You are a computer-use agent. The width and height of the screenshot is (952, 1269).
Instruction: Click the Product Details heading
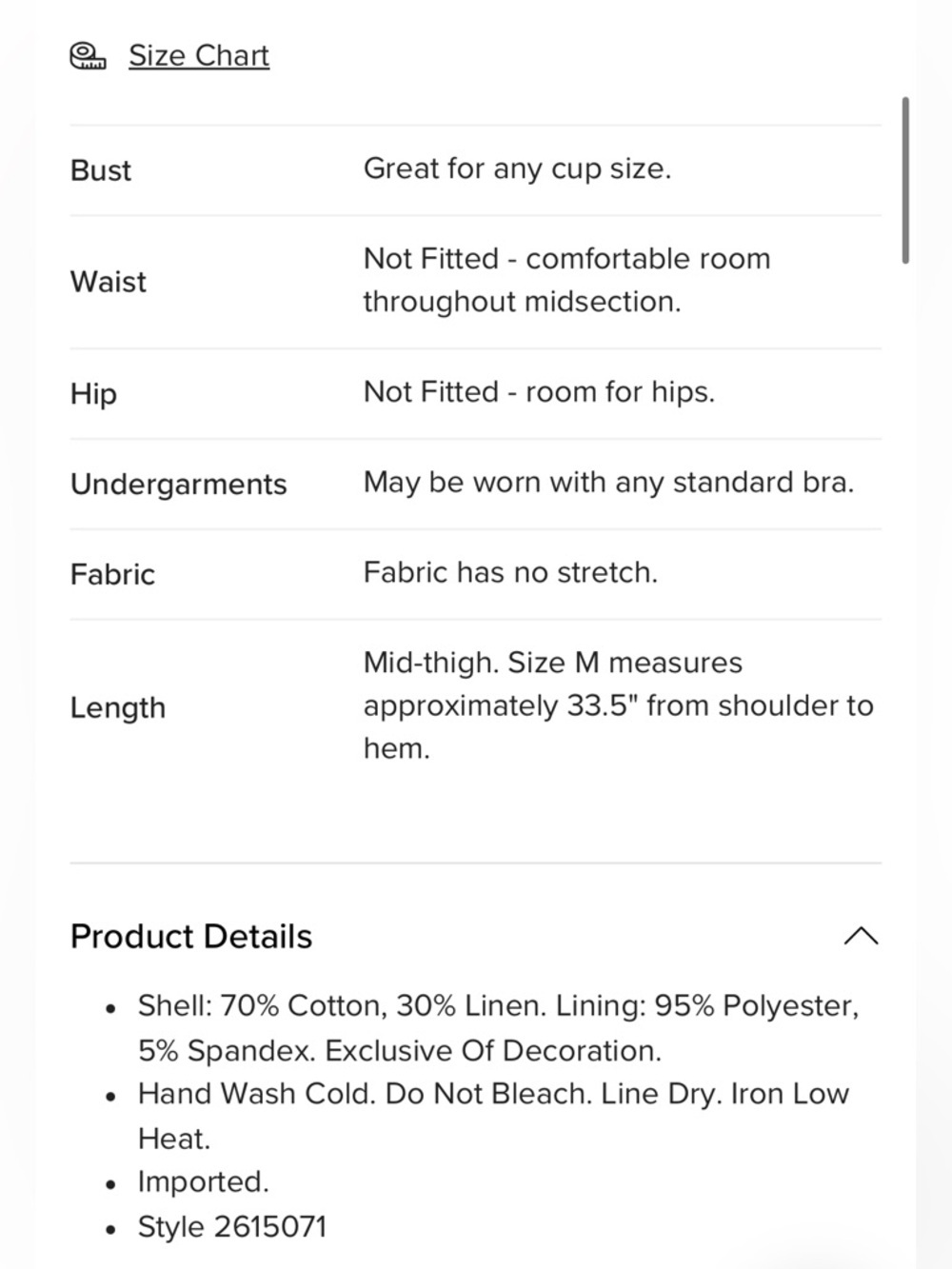coord(191,937)
